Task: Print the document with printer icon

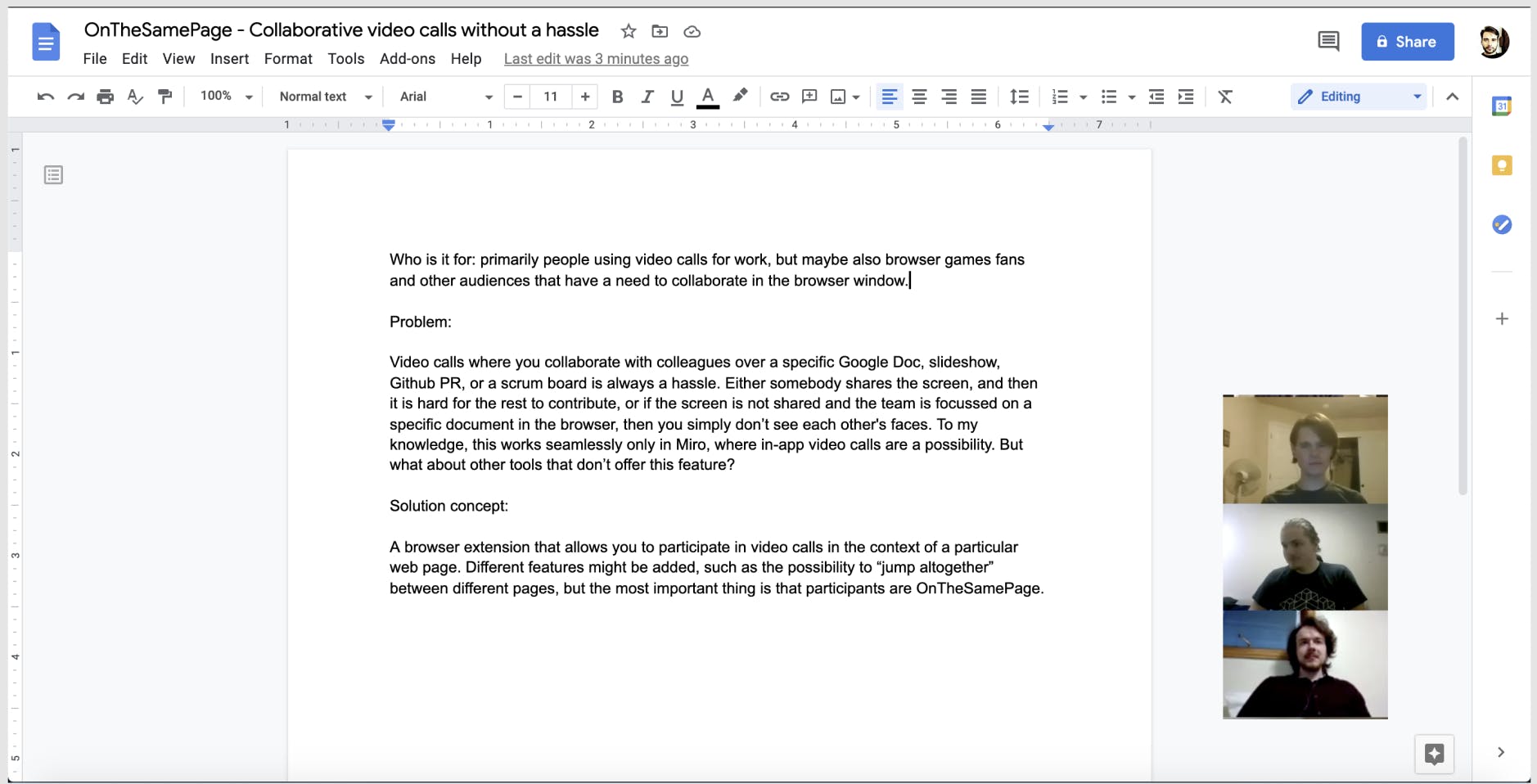Action: tap(105, 97)
